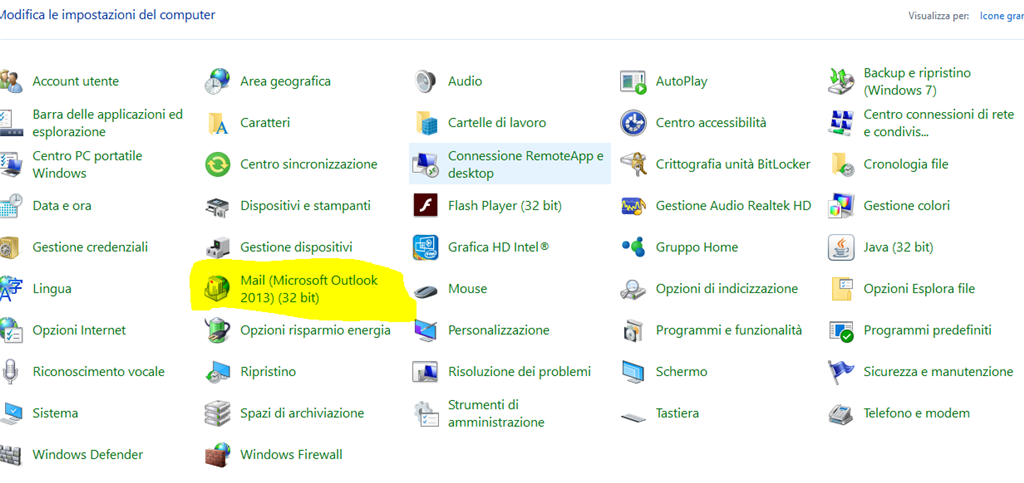Viewport: 1024px width, 483px height.
Task: Open the Lingua link
Action: coord(52,288)
